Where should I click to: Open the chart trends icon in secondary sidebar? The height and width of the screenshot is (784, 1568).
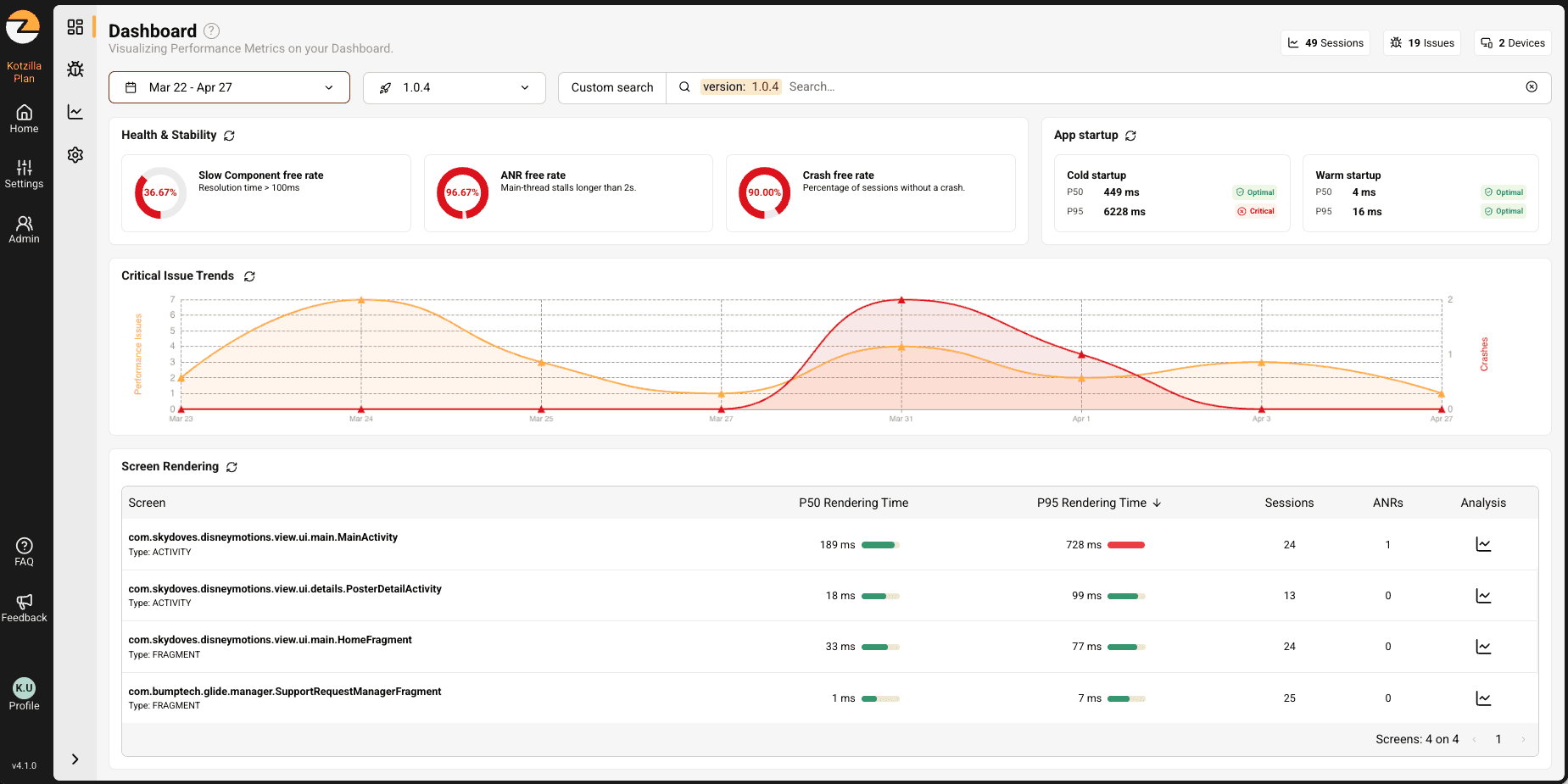[x=75, y=112]
